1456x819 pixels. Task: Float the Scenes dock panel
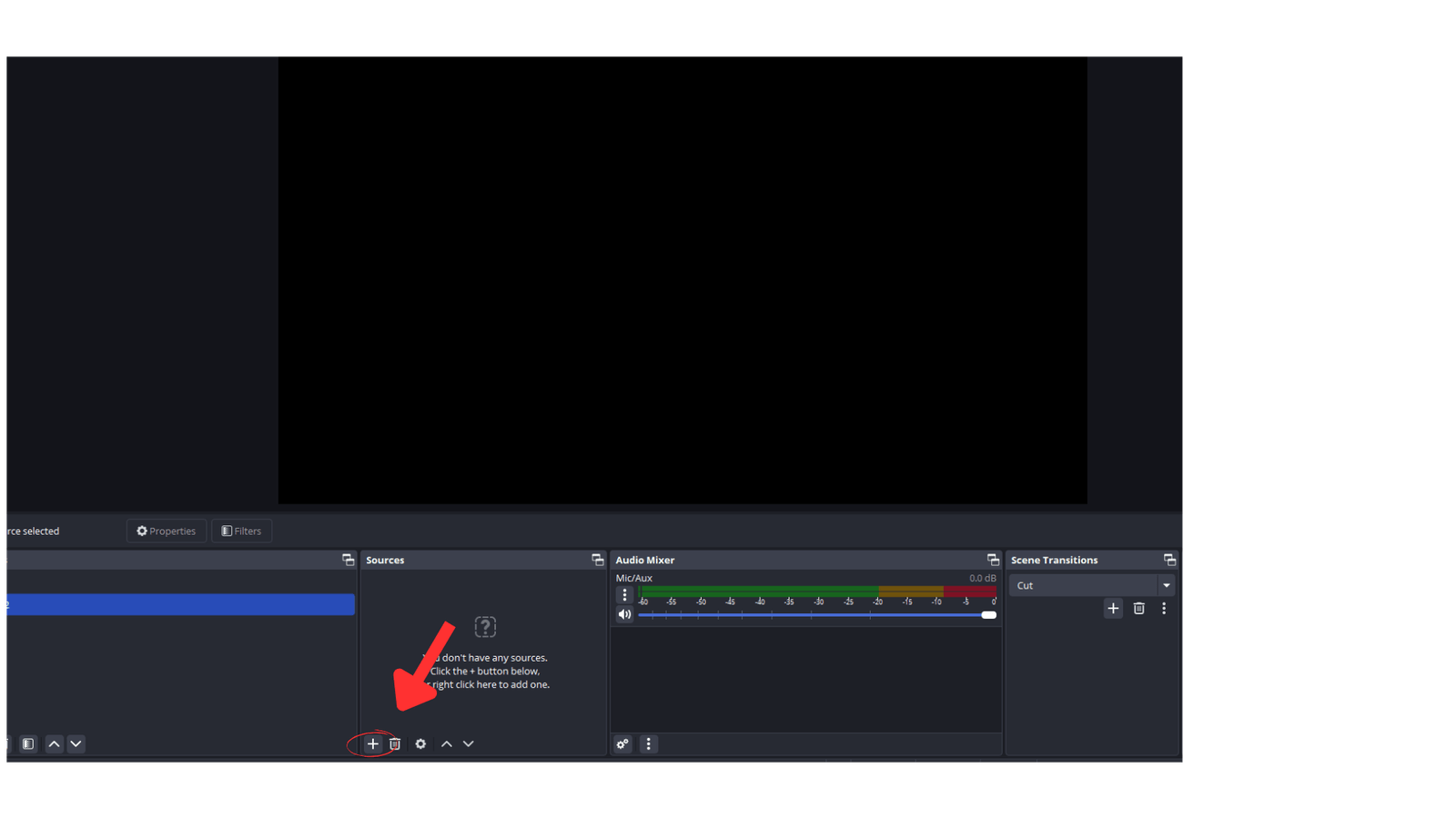348,560
